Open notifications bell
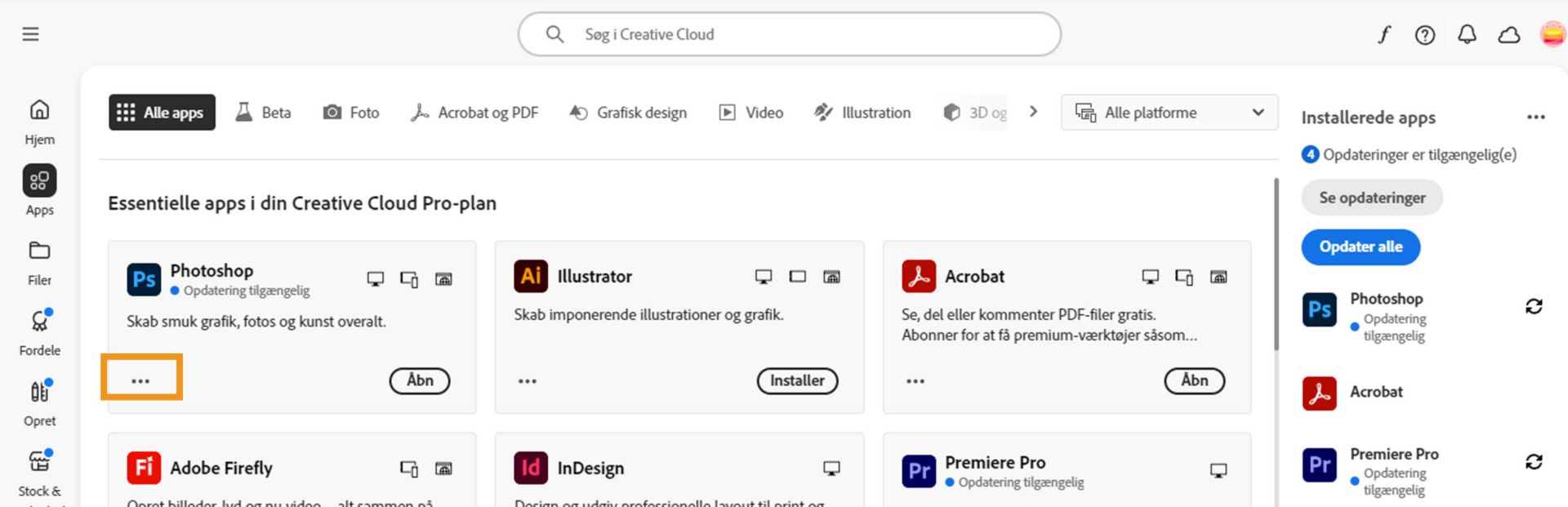 (x=1468, y=34)
